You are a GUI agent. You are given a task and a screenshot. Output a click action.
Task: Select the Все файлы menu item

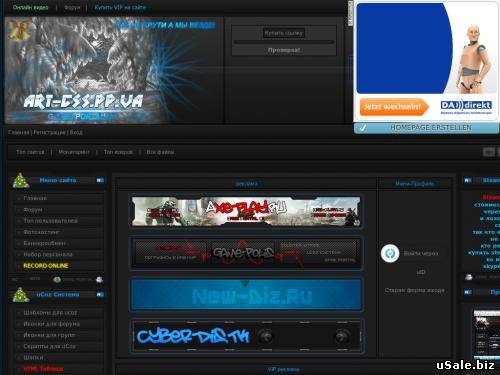coord(160,152)
